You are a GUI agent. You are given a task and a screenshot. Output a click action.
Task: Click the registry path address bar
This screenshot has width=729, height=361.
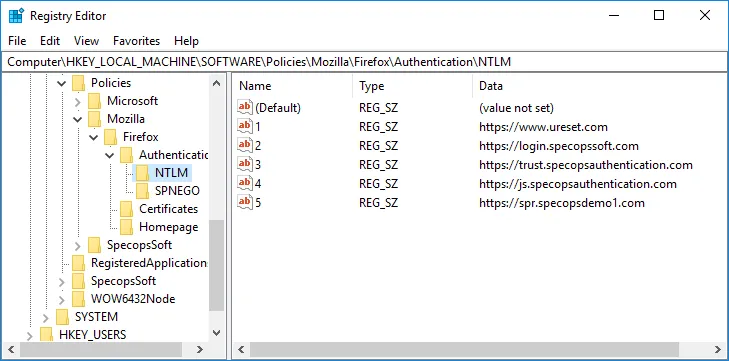364,62
